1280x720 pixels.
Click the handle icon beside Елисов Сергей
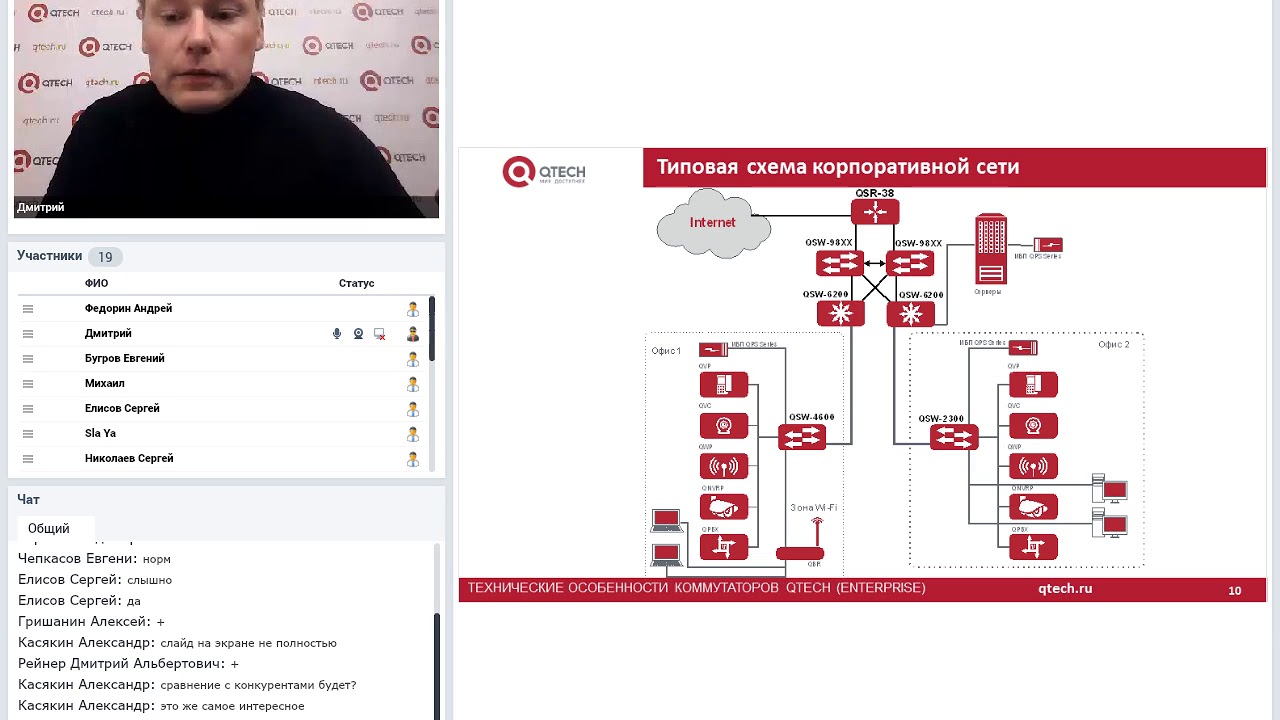pyautogui.click(x=28, y=409)
